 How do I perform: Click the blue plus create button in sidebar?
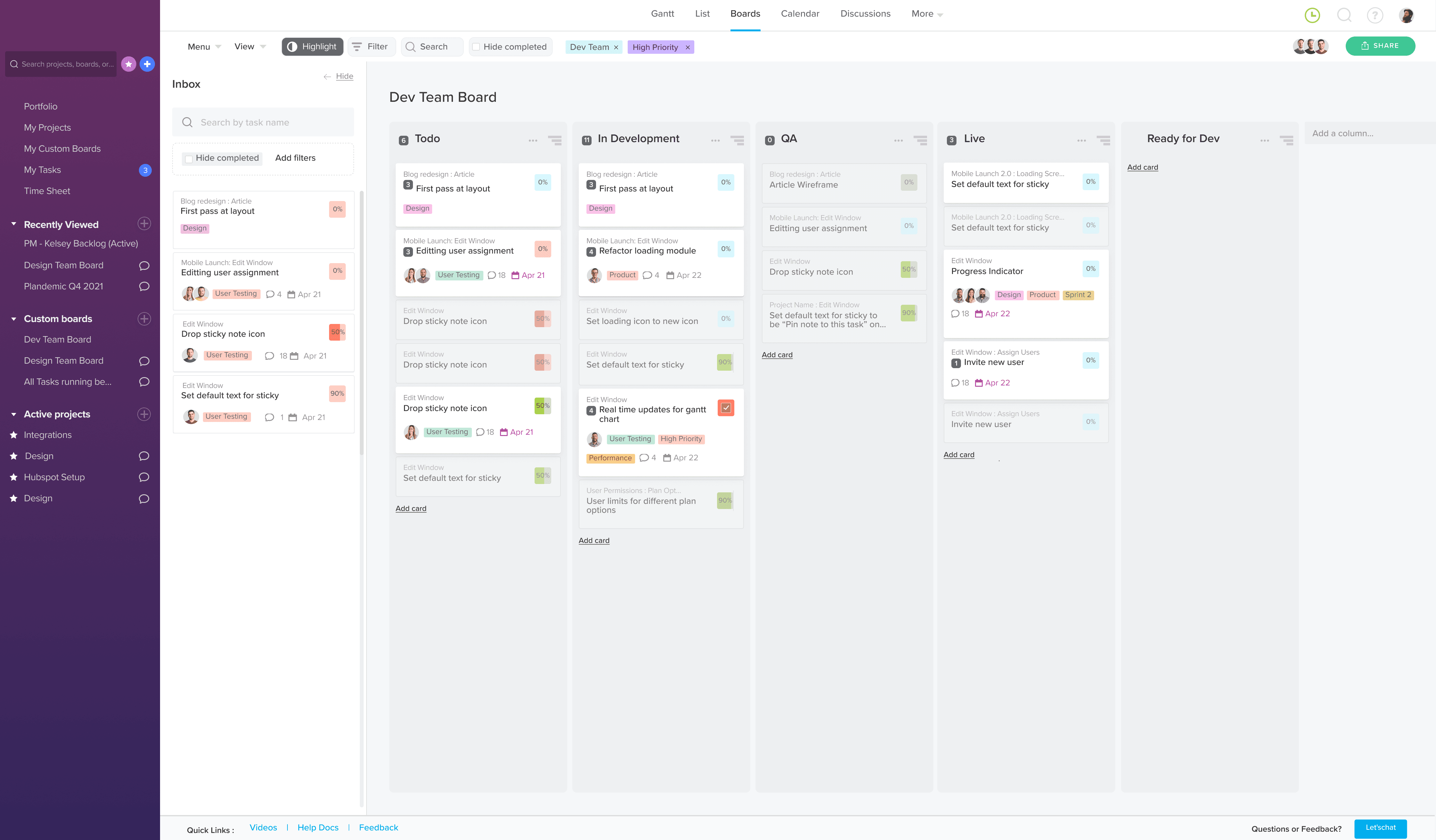pos(147,64)
